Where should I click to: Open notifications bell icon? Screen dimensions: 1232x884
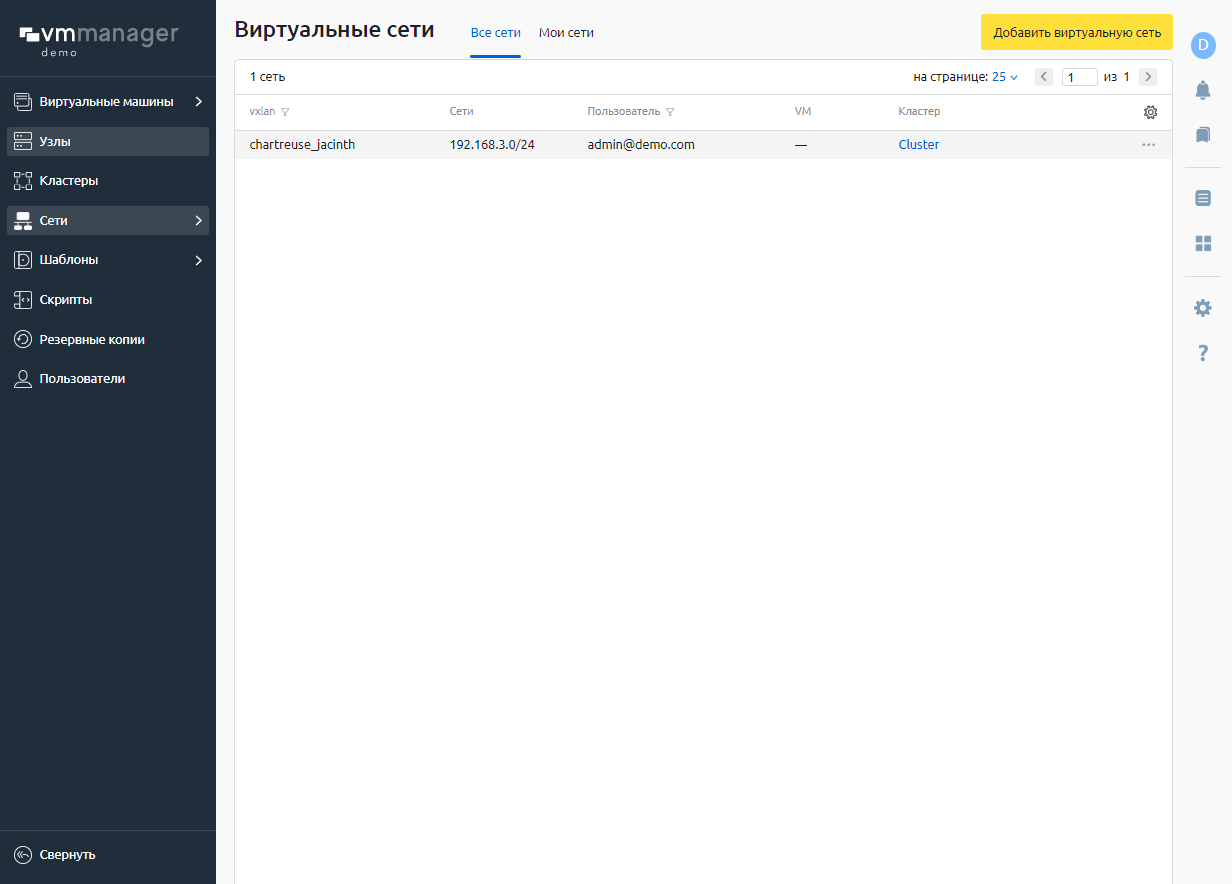(1203, 90)
